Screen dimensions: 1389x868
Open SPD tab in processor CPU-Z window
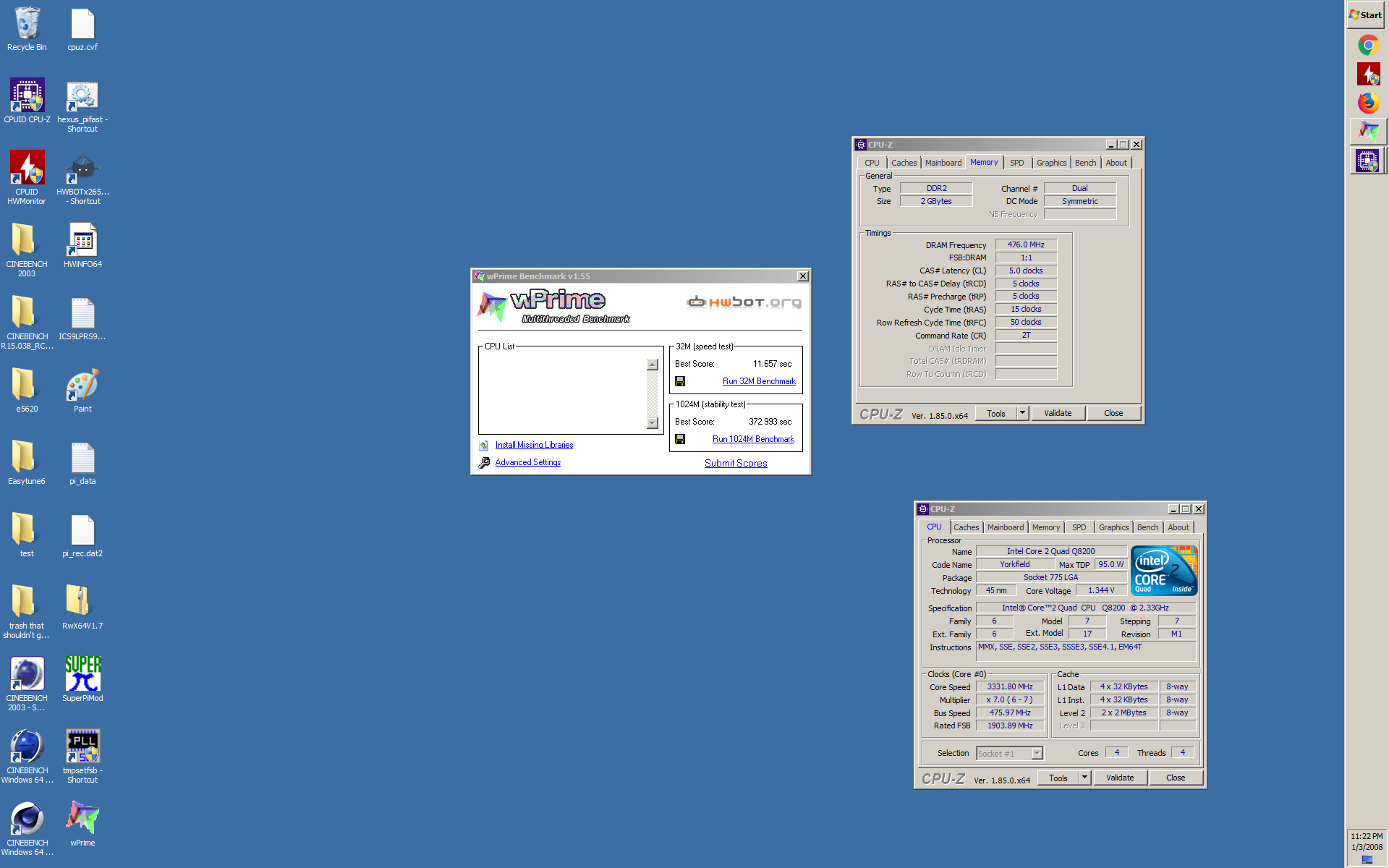coord(1079,527)
